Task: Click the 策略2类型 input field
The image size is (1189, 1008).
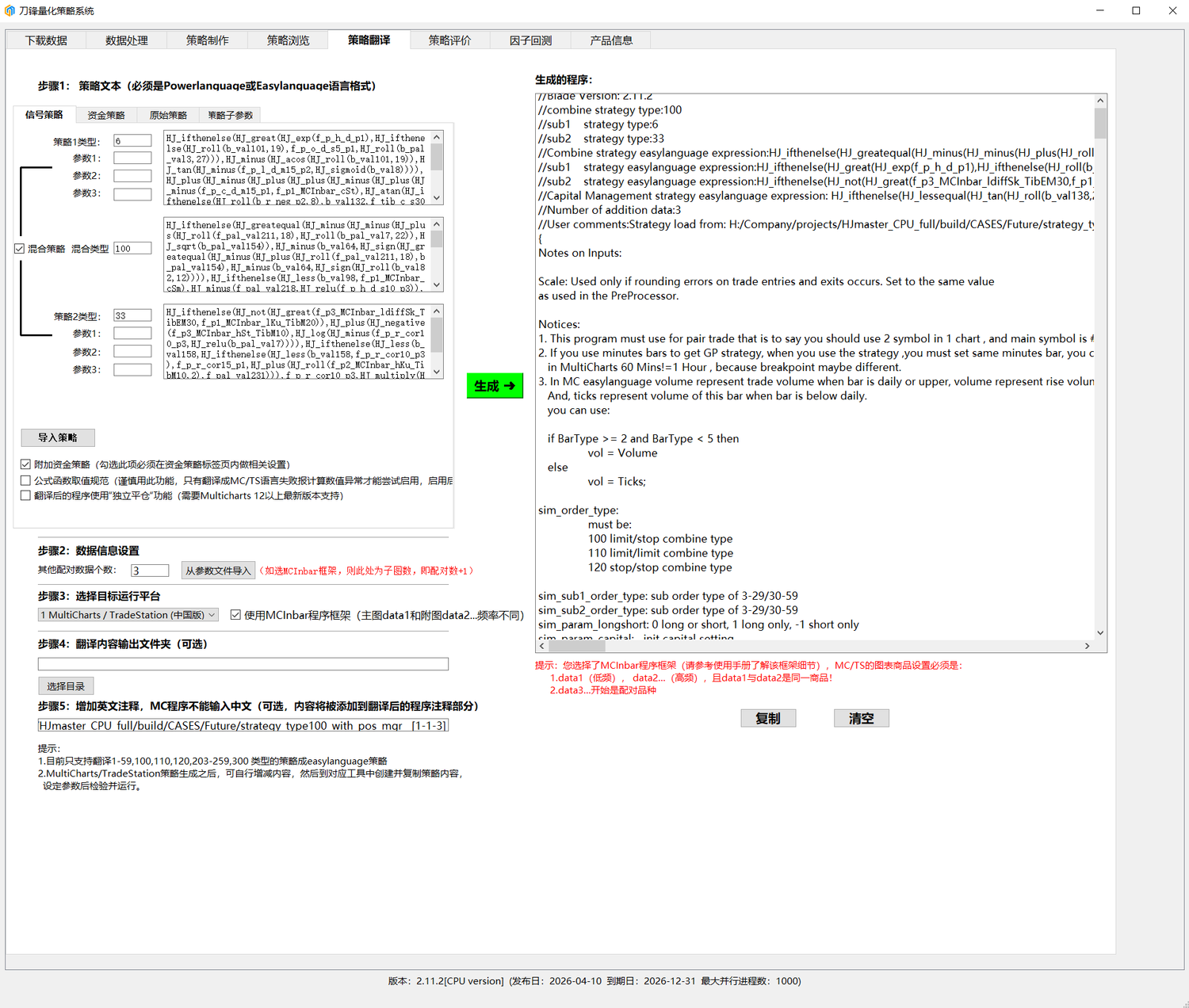Action: click(x=132, y=315)
